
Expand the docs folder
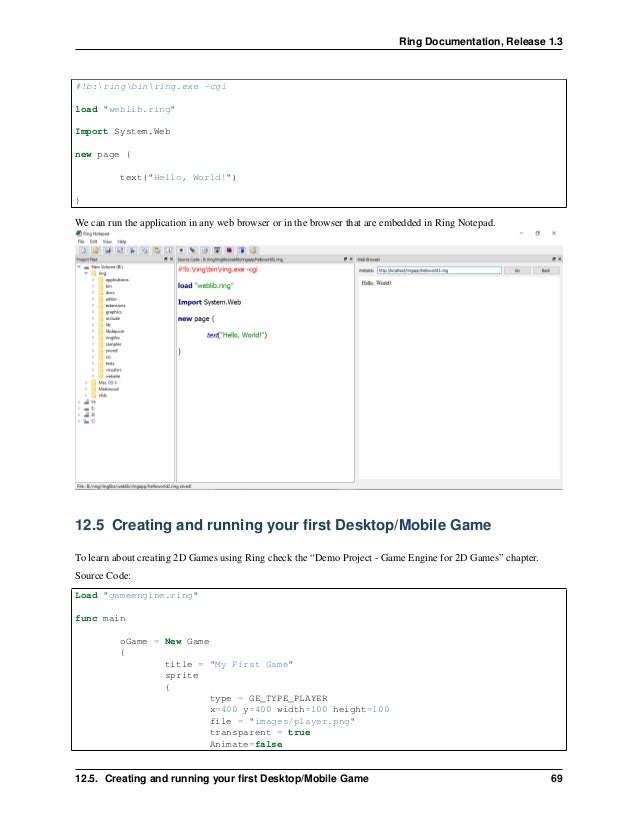(93, 292)
